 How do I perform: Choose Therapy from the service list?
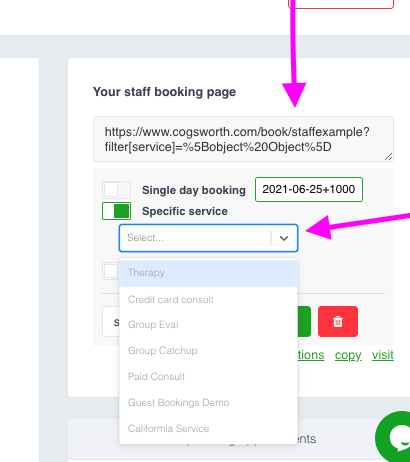click(x=208, y=273)
